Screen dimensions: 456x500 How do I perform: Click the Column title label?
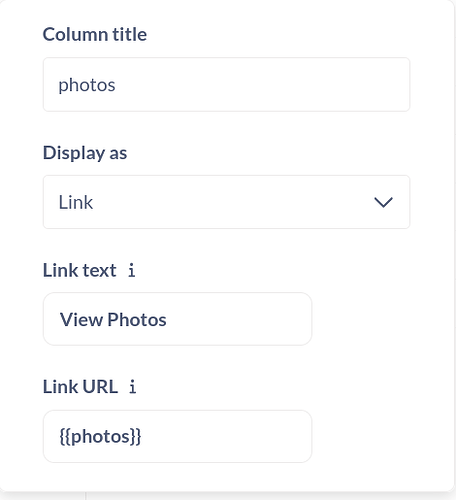pos(95,34)
